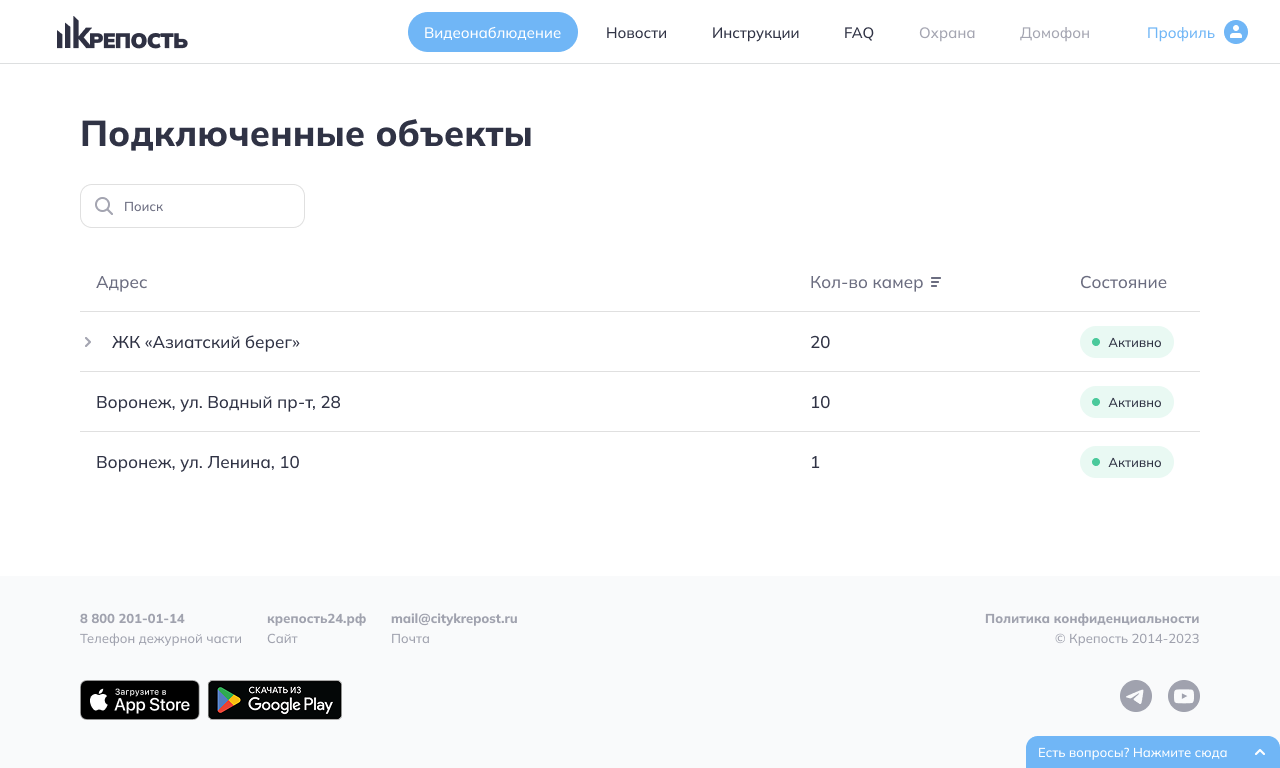Open the Есть вопросы? Нажмите сюда chat bar
The height and width of the screenshot is (768, 1280).
pyautogui.click(x=1153, y=752)
